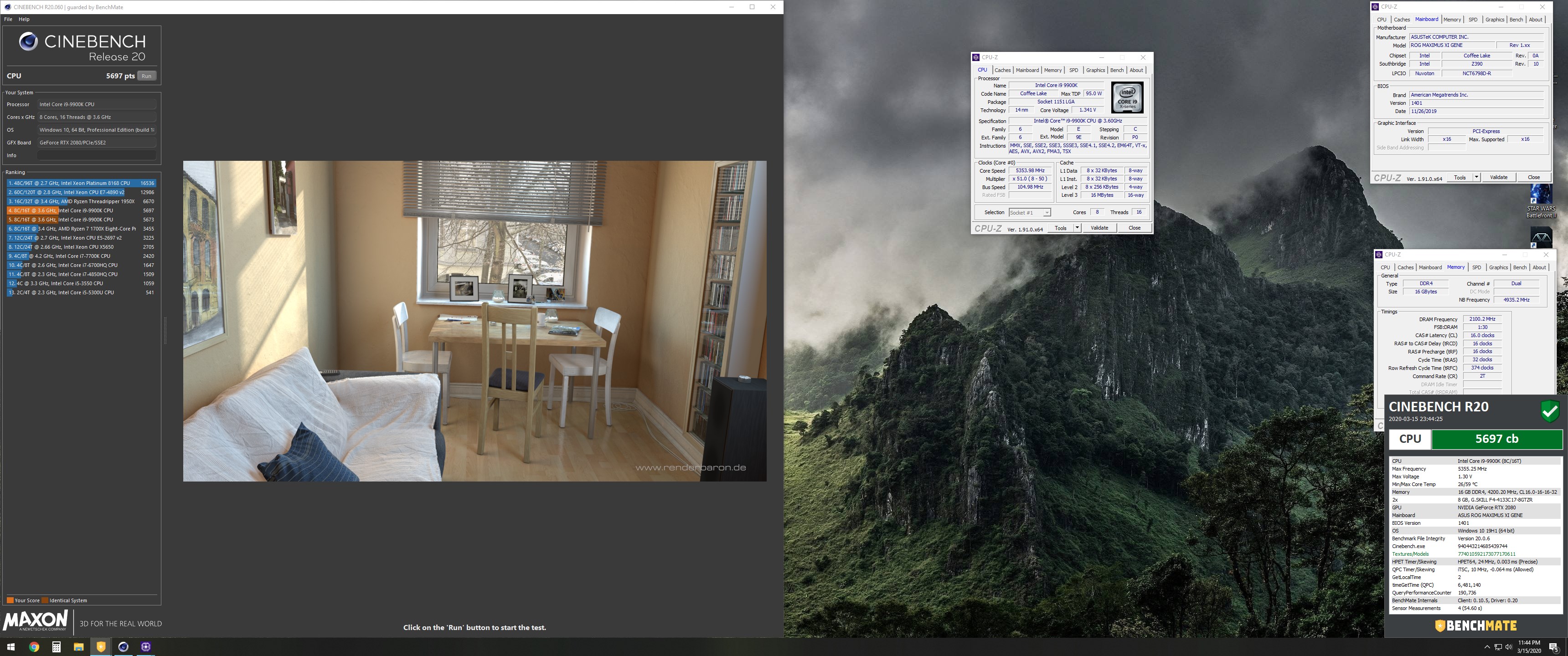Click the empty Info field in Cinebench

[97, 155]
